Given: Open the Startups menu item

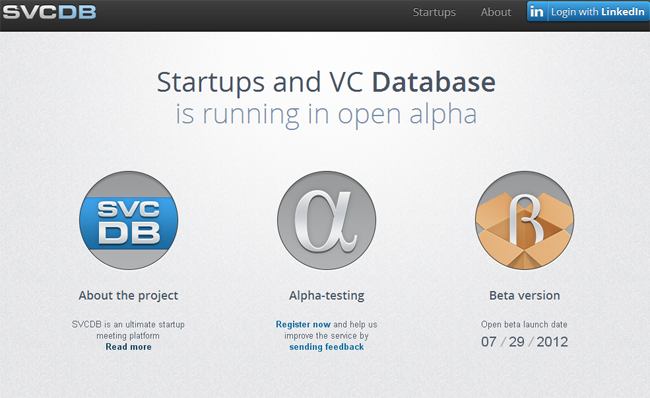Looking at the screenshot, I should (x=434, y=12).
